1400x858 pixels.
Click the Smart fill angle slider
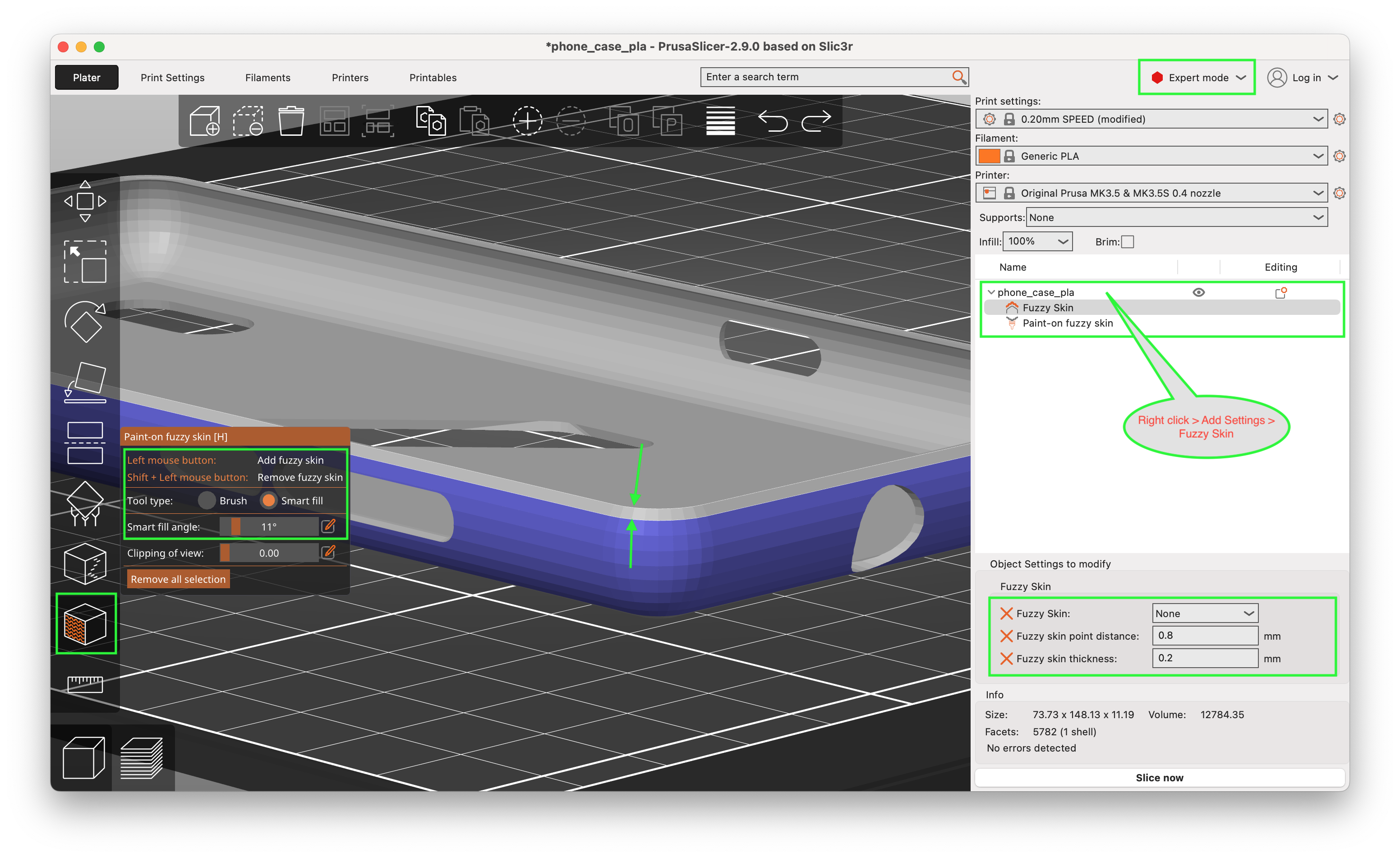tap(269, 526)
